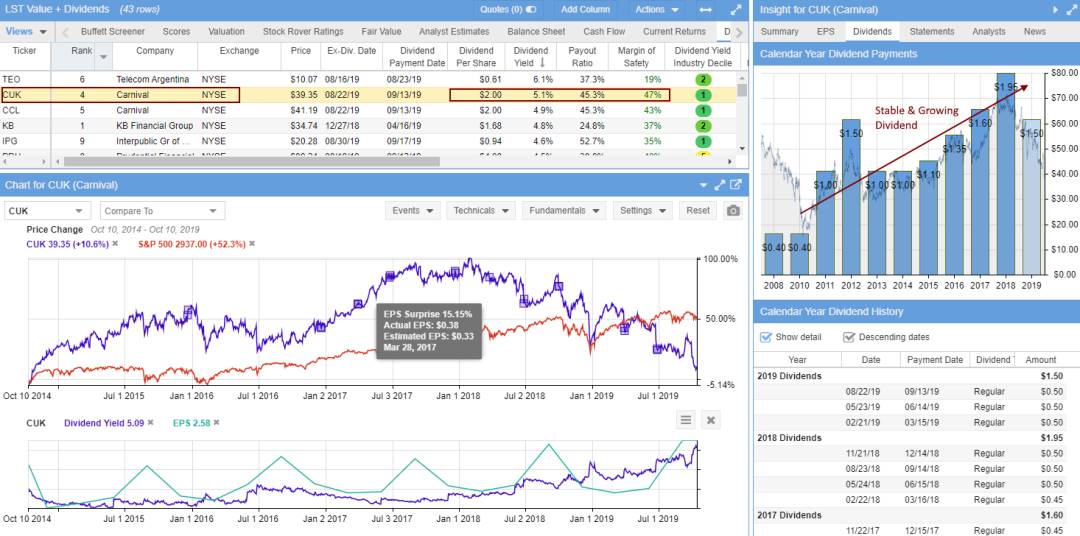Screen dimensions: 1080x536
Task: Remove the EPS 2.58 series from chart
Action: (x=217, y=423)
